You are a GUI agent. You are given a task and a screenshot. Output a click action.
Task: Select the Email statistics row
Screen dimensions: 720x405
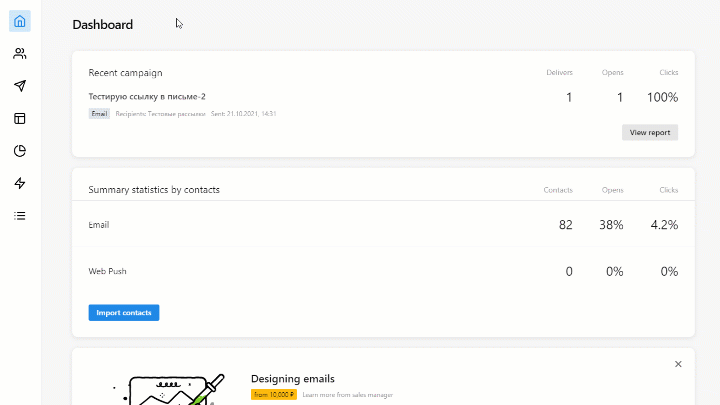tap(383, 225)
